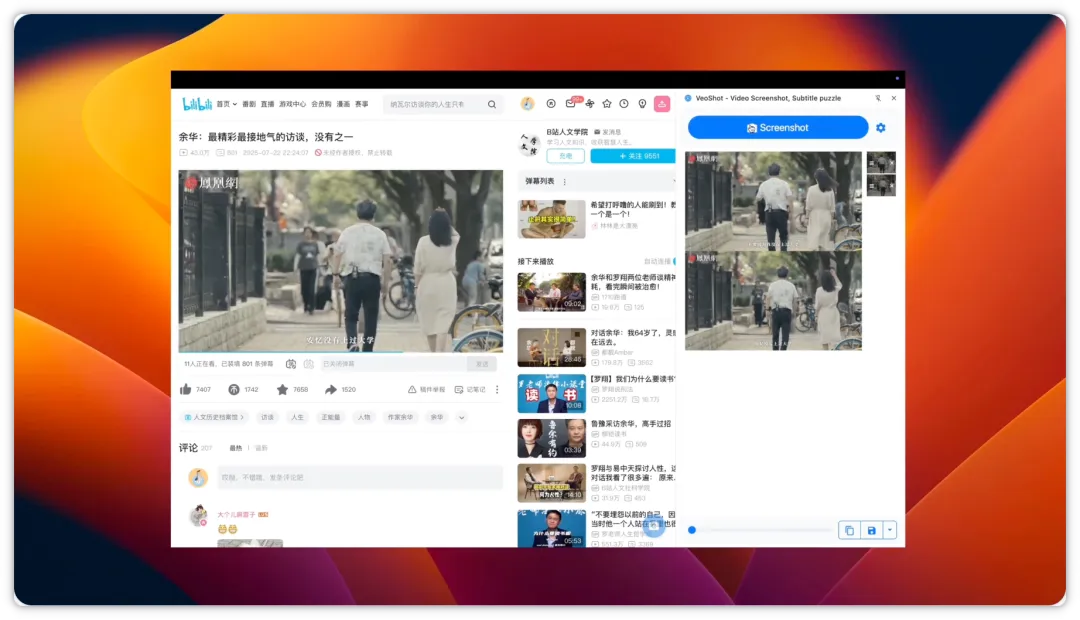
Task: Select the 作家余华 tag
Action: click(400, 417)
